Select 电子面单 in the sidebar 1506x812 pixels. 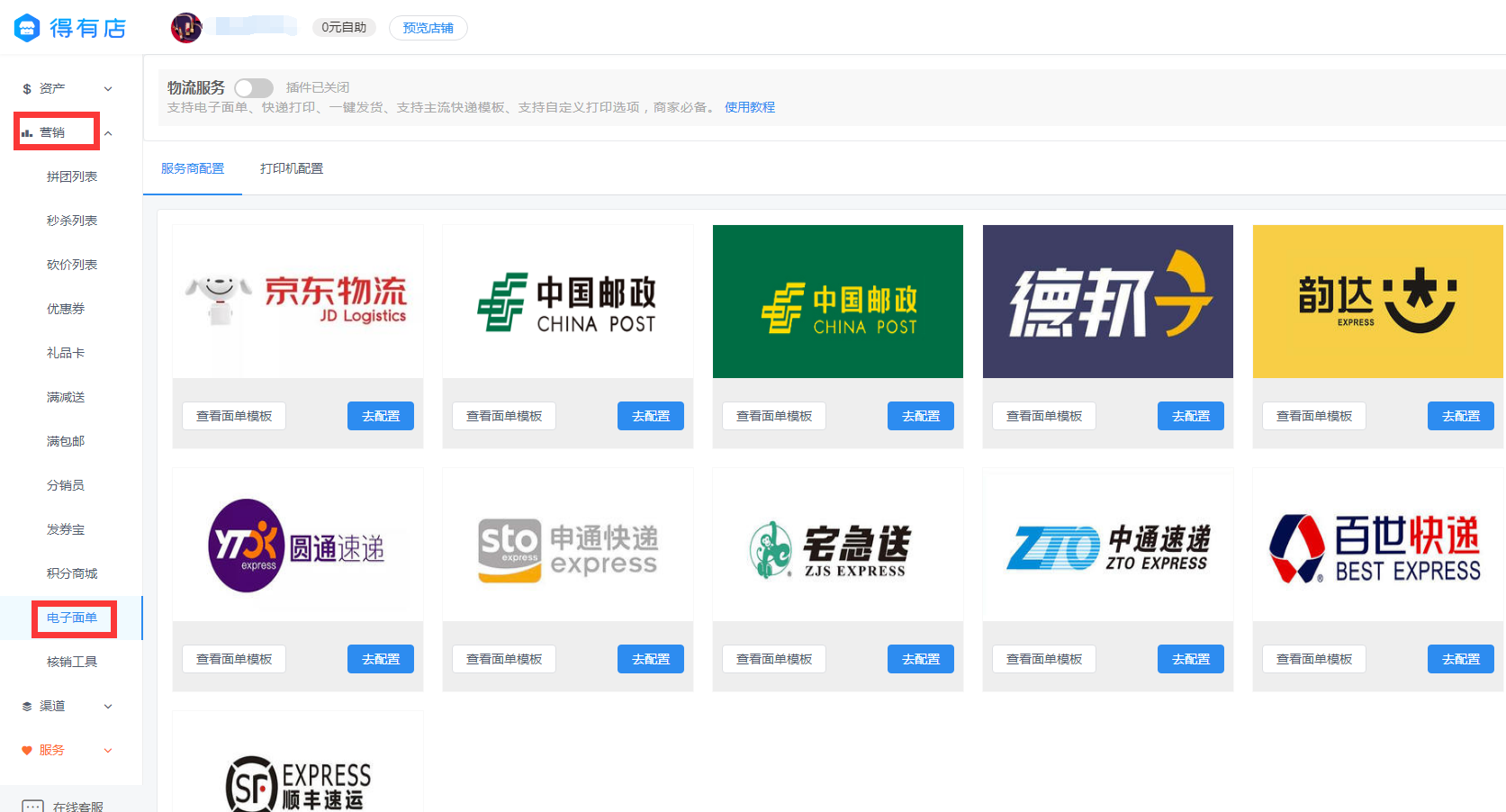point(72,618)
